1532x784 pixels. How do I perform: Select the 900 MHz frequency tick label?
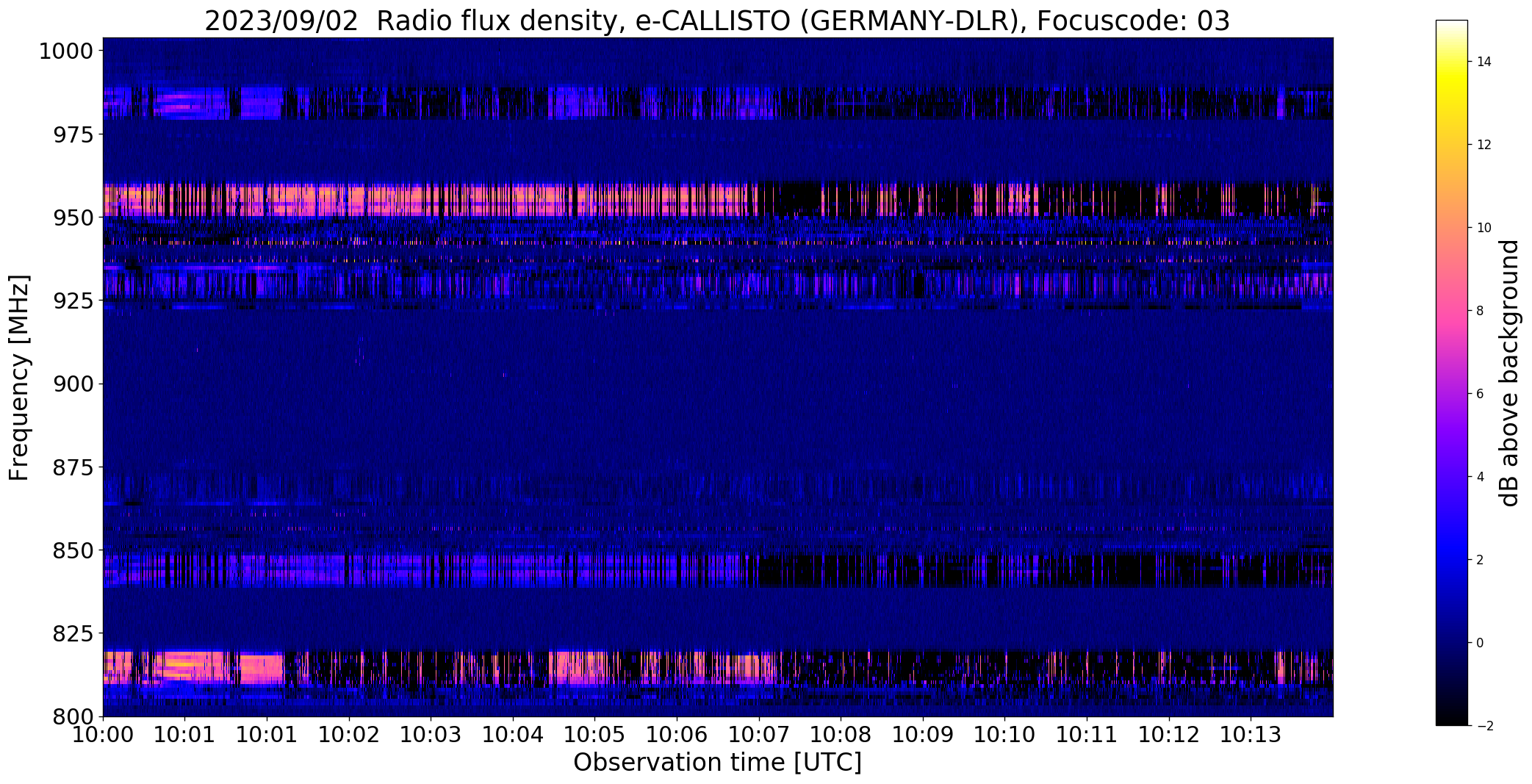pyautogui.click(x=73, y=384)
